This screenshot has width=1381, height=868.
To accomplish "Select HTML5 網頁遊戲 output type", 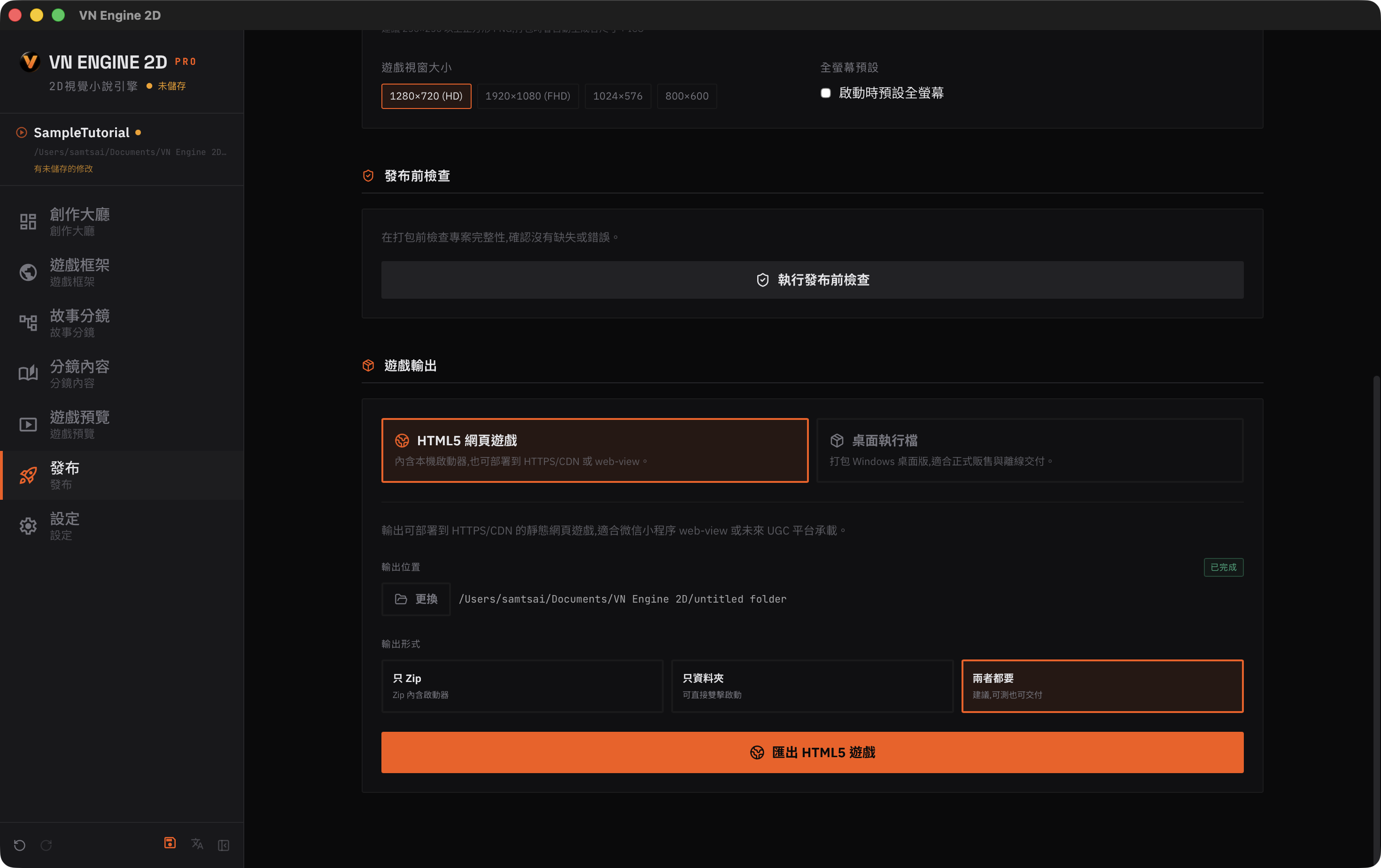I will (595, 450).
